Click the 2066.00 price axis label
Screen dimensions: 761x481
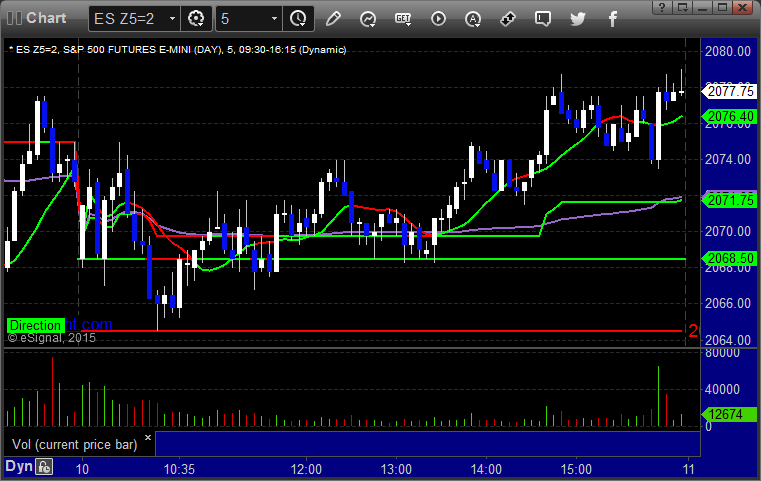[728, 303]
